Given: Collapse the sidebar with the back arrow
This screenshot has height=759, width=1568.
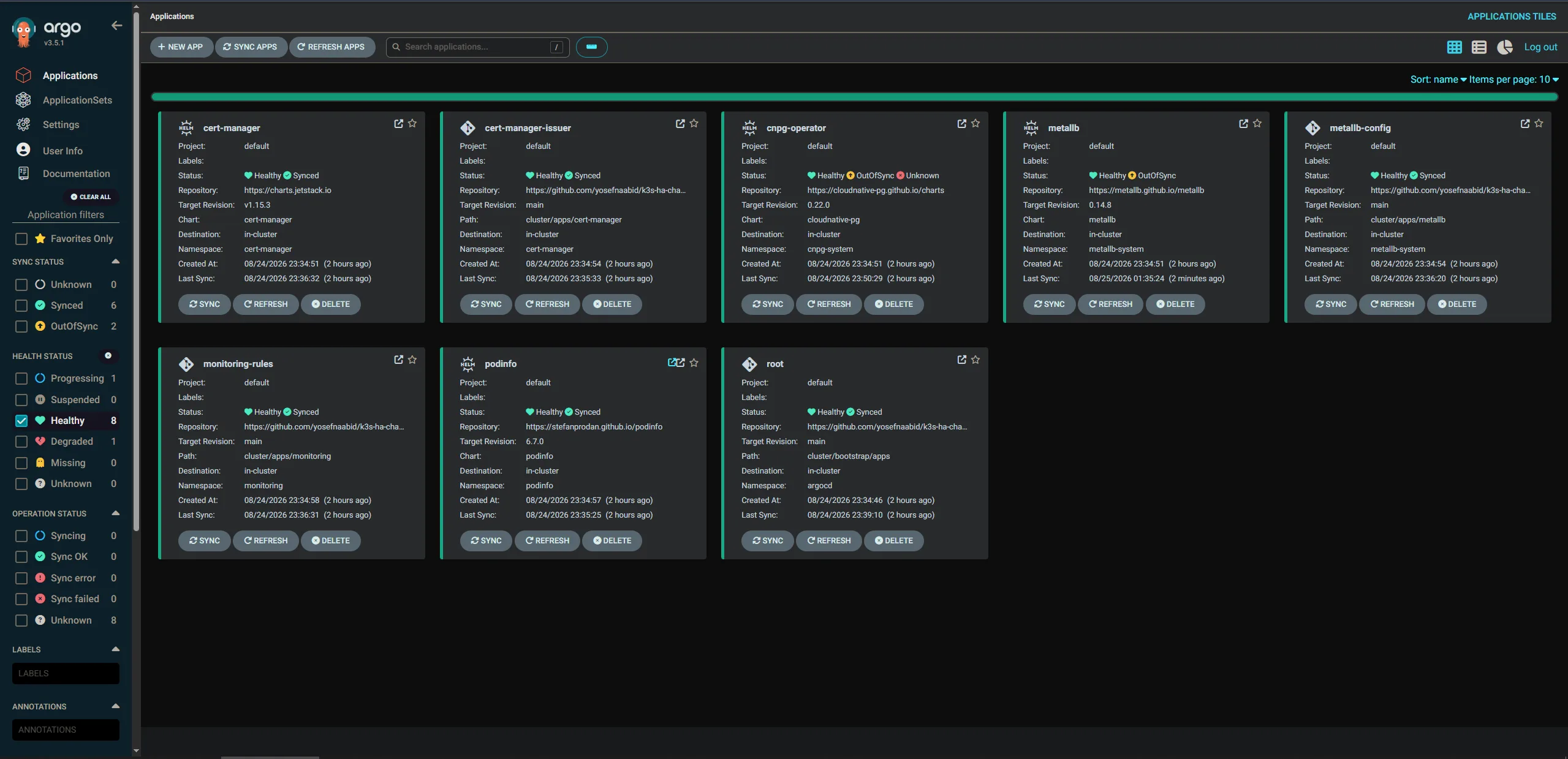Looking at the screenshot, I should 116,26.
